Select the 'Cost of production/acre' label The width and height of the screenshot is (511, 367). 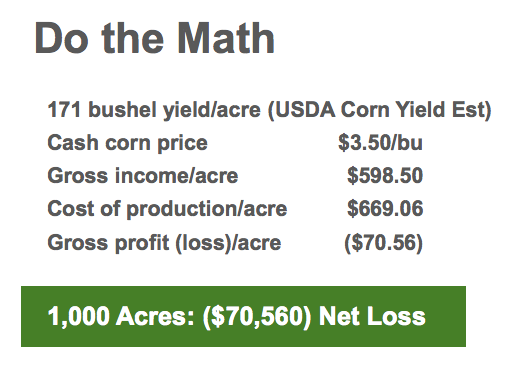click(x=167, y=209)
